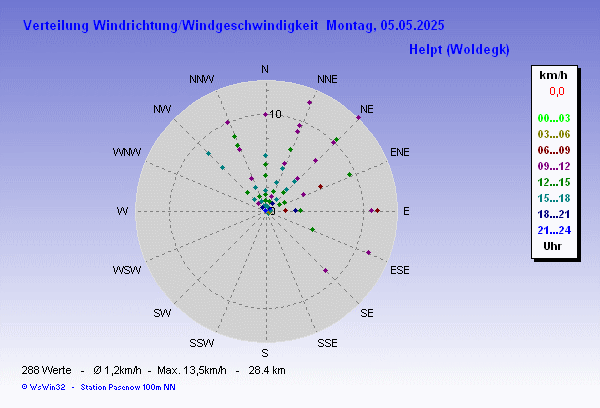Select the '09...12' time legend entry

click(x=554, y=166)
